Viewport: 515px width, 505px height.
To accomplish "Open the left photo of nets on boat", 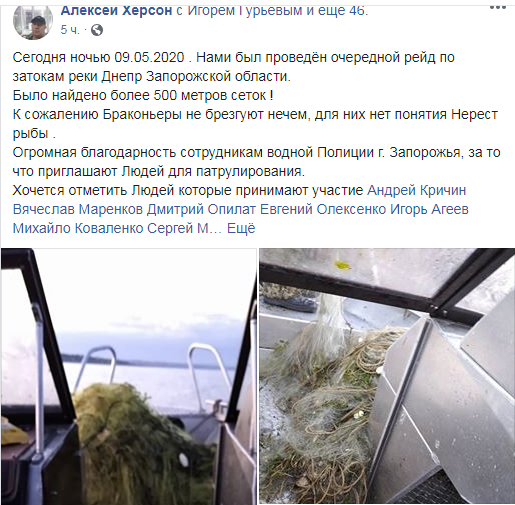I will point(129,376).
